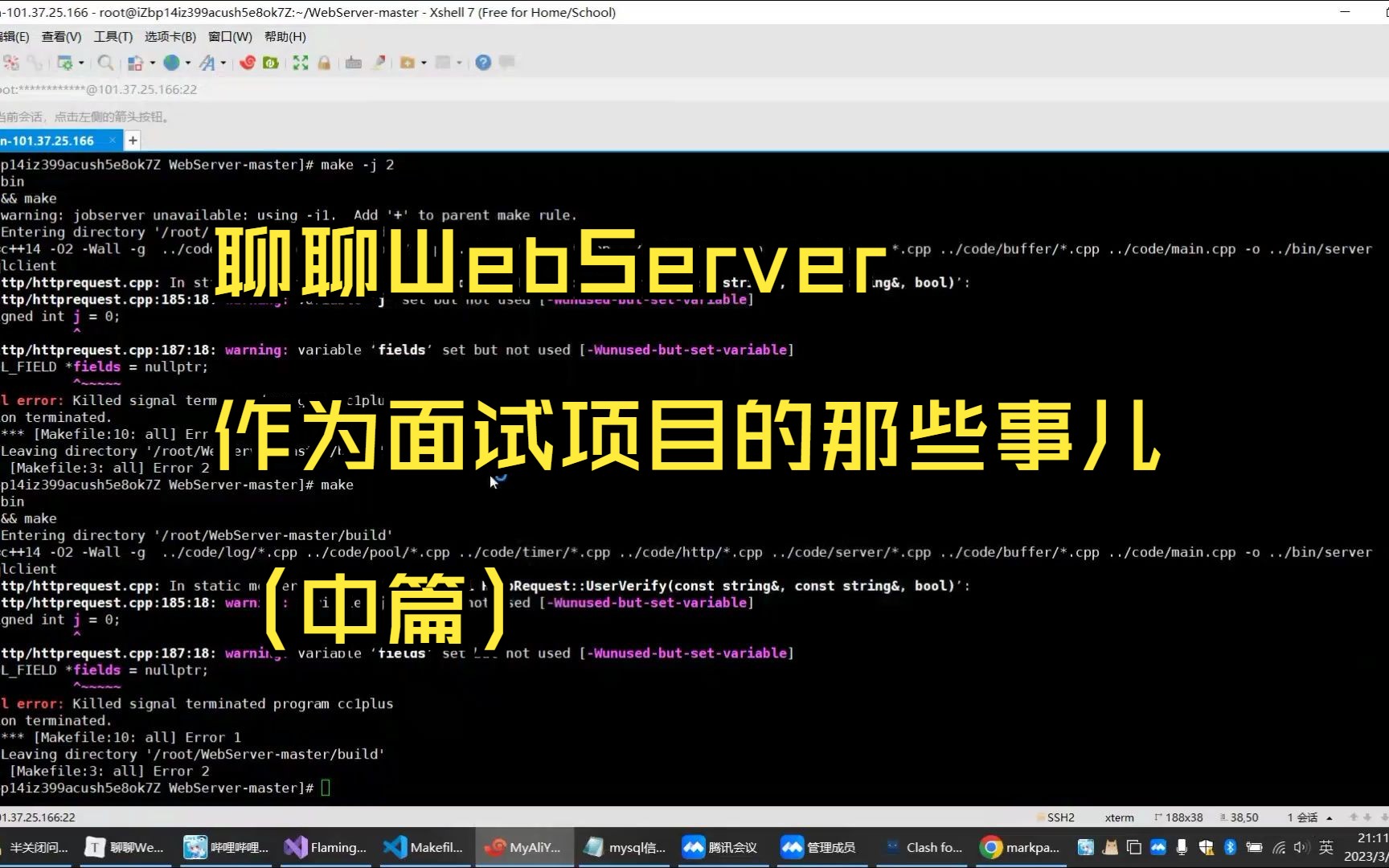Expand the layout arrangement dropdown arrow
Viewport: 1389px width, 868px height.
[152, 63]
